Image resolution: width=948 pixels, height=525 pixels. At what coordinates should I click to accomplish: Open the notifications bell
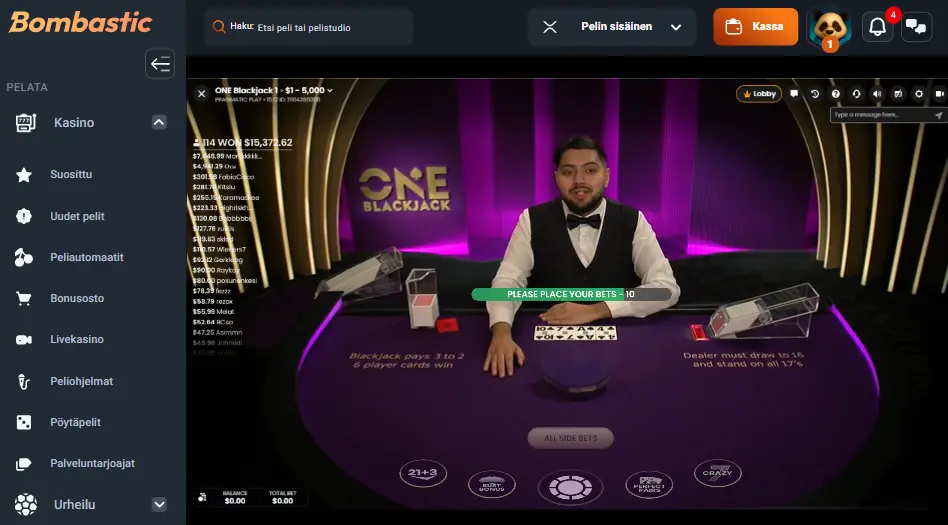click(x=877, y=27)
